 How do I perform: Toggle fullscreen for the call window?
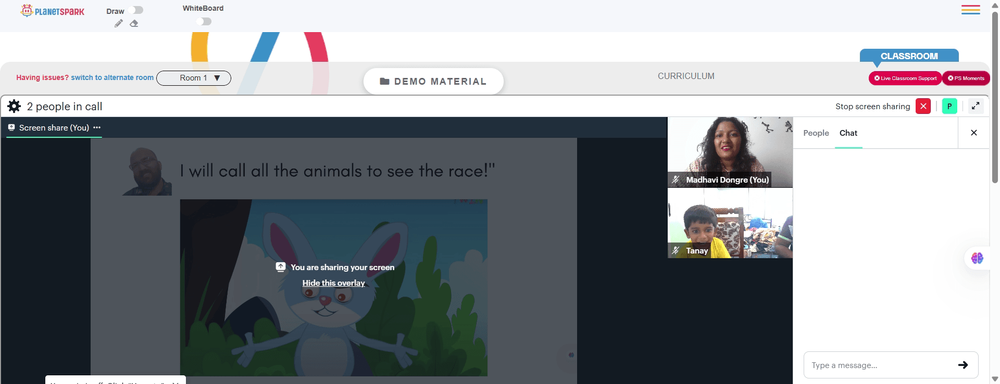tap(976, 107)
